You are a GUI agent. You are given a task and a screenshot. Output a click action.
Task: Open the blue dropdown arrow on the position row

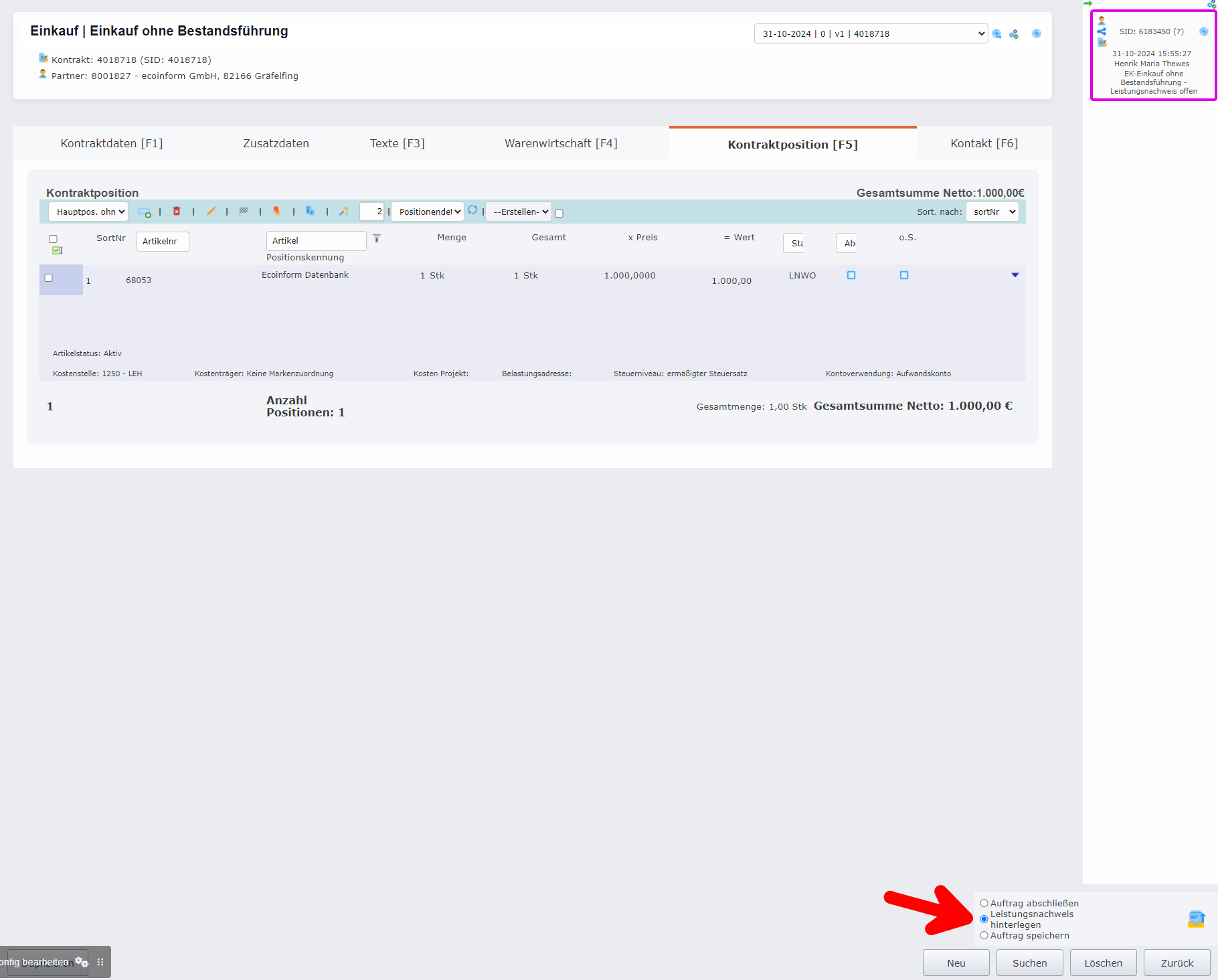(1015, 274)
